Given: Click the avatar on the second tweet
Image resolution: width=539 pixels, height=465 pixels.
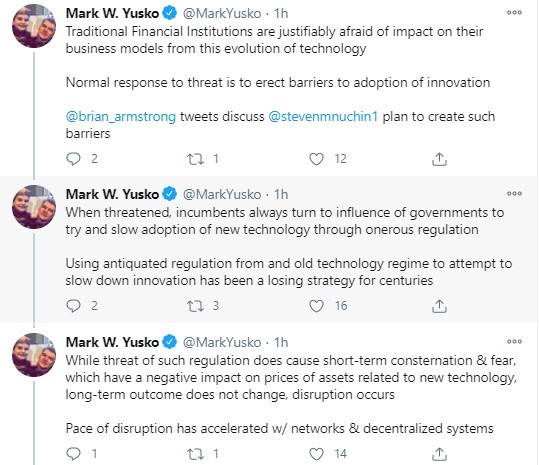Looking at the screenshot, I should pyautogui.click(x=34, y=207).
